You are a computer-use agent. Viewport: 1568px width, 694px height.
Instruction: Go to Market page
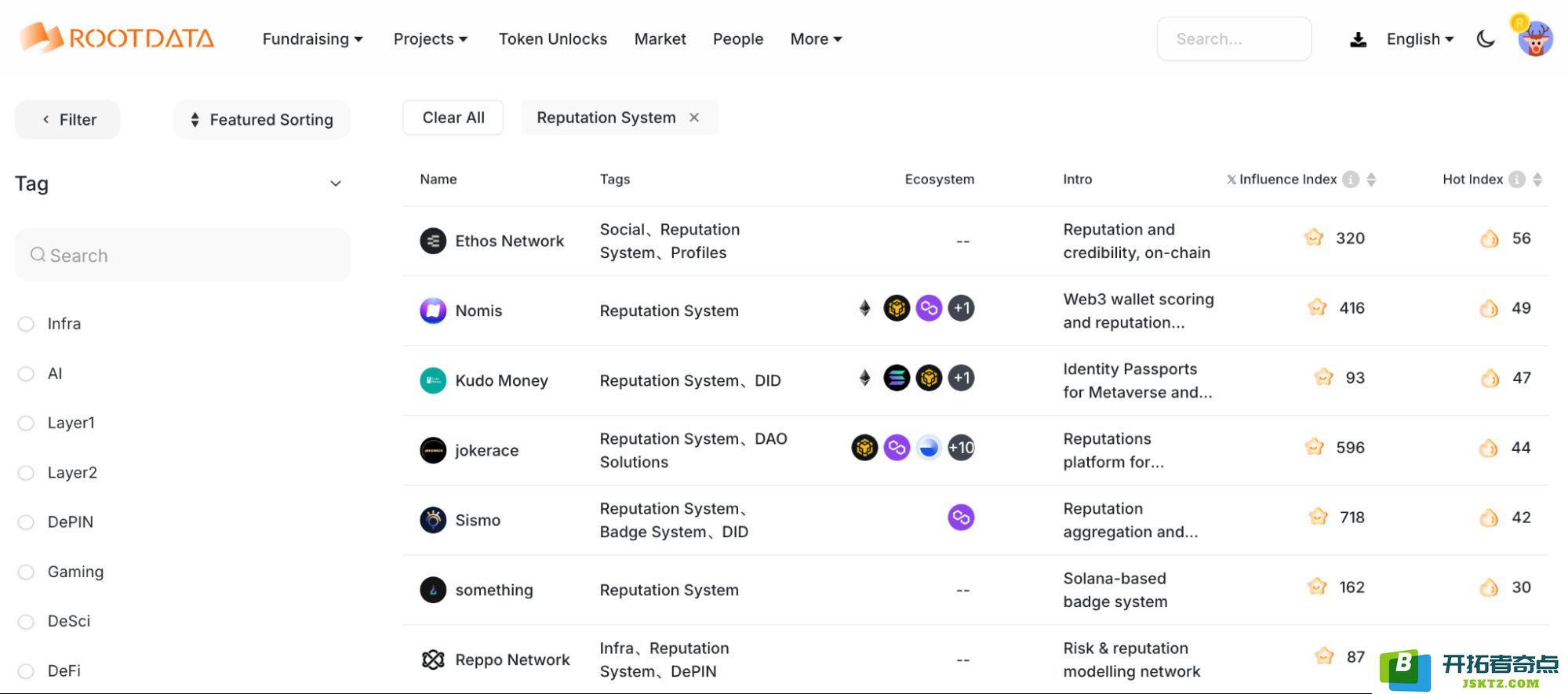[660, 39]
